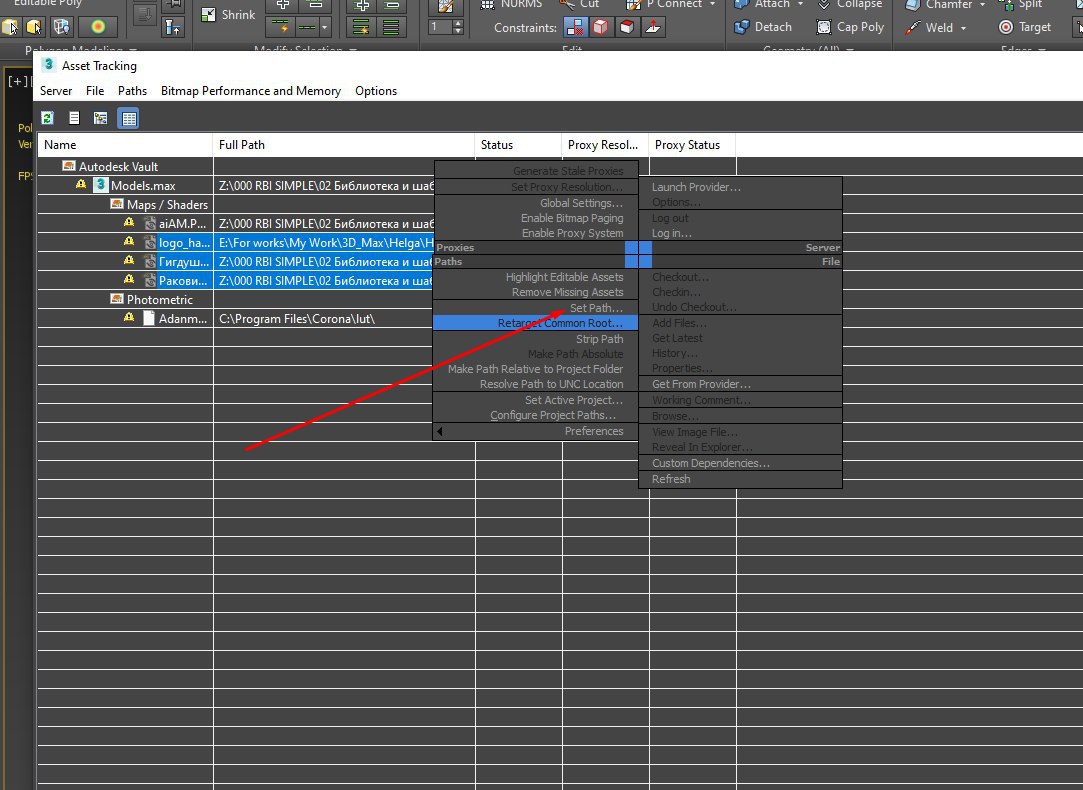
Task: Click the Cap Poly icon in ribbon
Action: tap(823, 28)
